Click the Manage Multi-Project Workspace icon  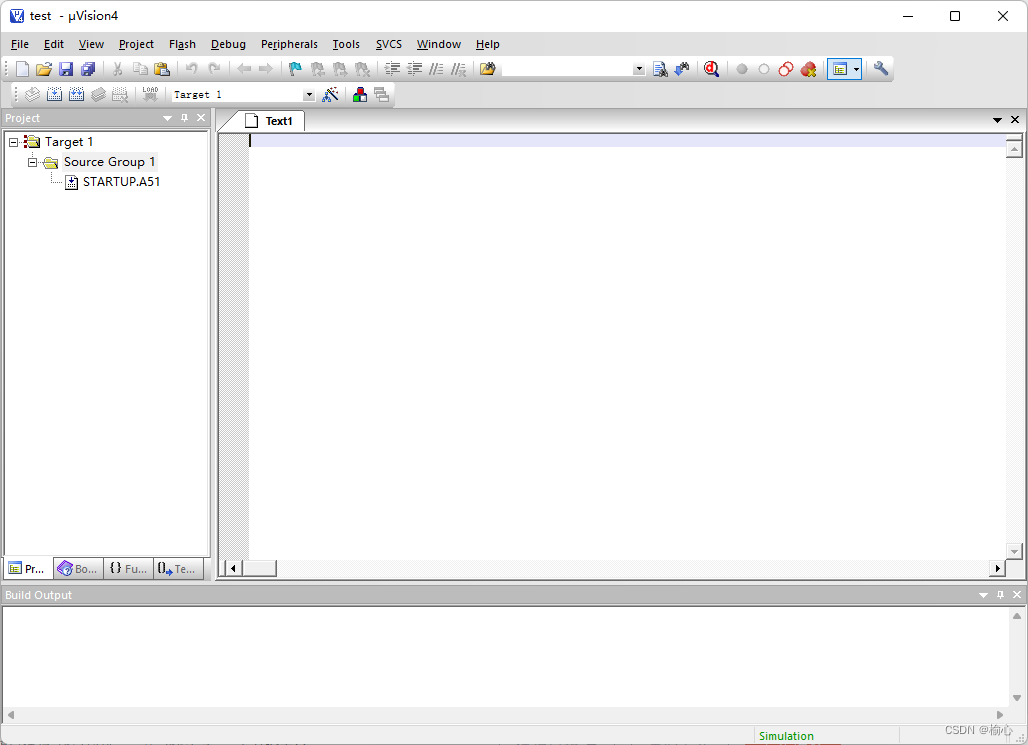point(382,94)
